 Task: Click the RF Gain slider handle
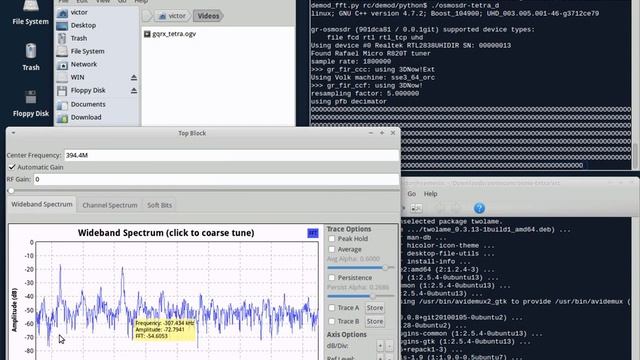pyautogui.click(x=11, y=191)
